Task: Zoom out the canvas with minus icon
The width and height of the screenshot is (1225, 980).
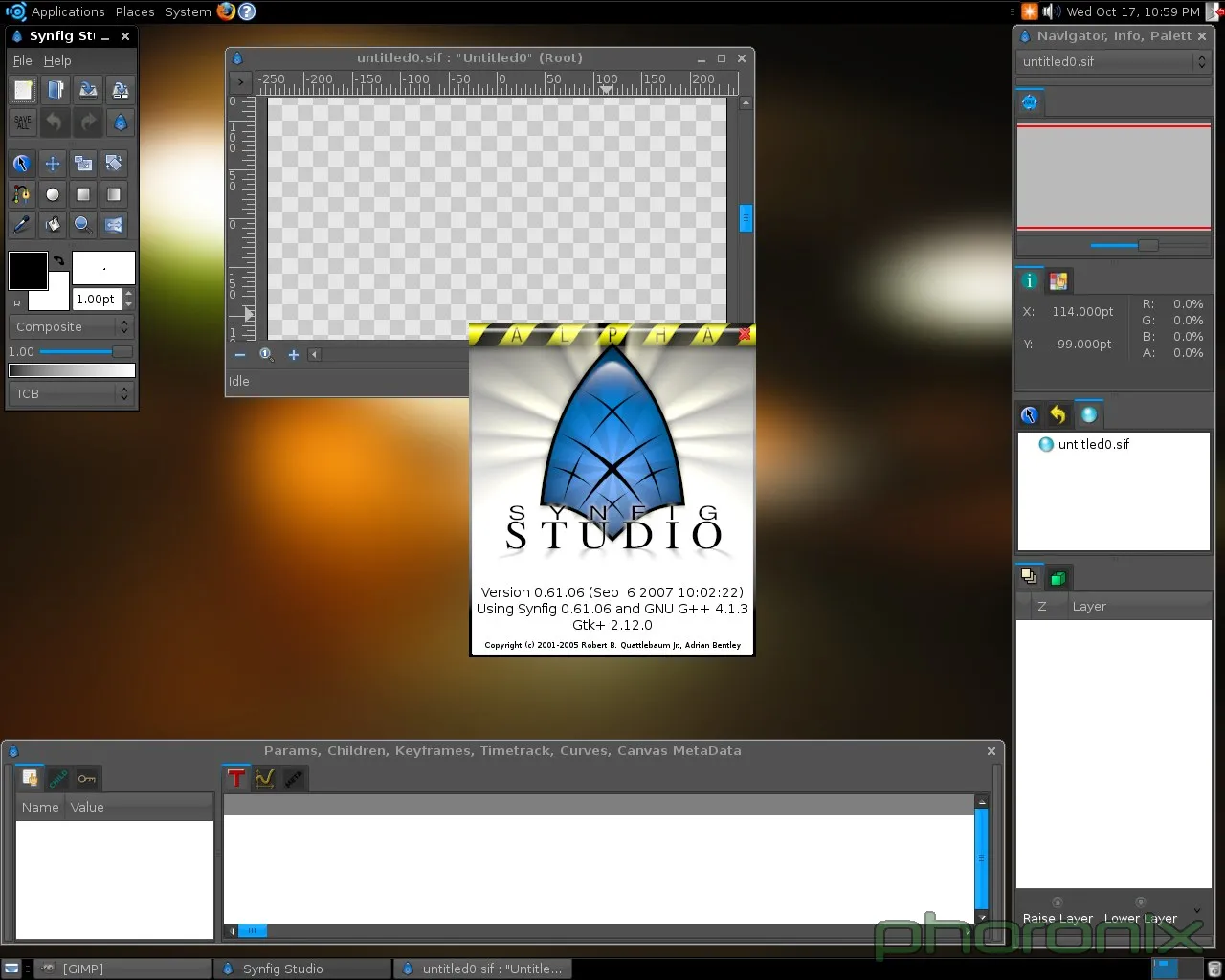Action: (240, 355)
